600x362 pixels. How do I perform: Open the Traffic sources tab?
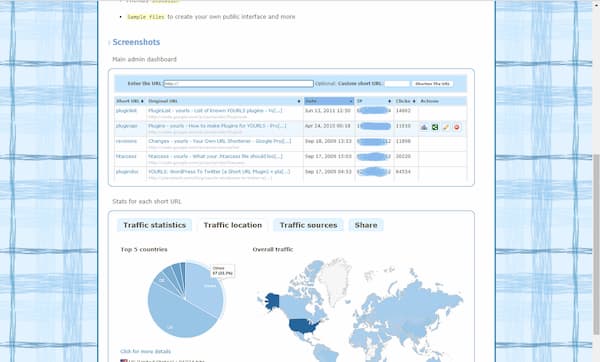point(308,225)
